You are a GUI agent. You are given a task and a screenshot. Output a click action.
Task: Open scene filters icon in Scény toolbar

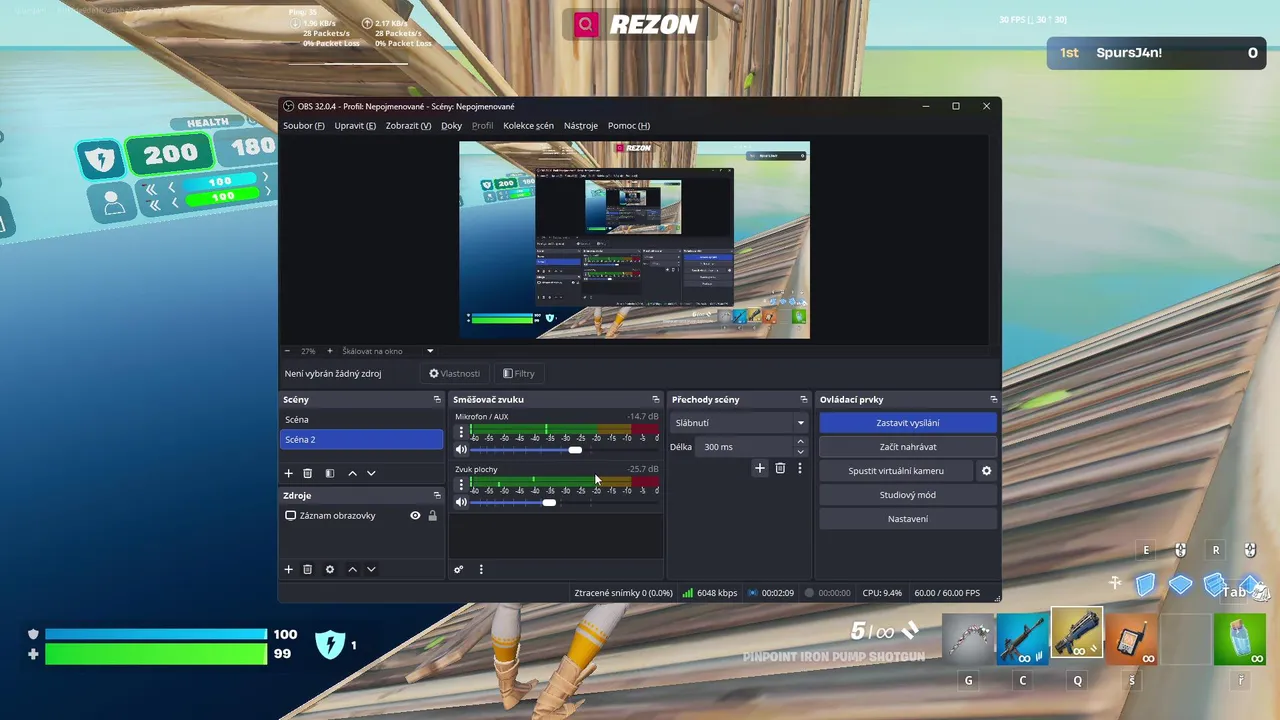[x=330, y=473]
